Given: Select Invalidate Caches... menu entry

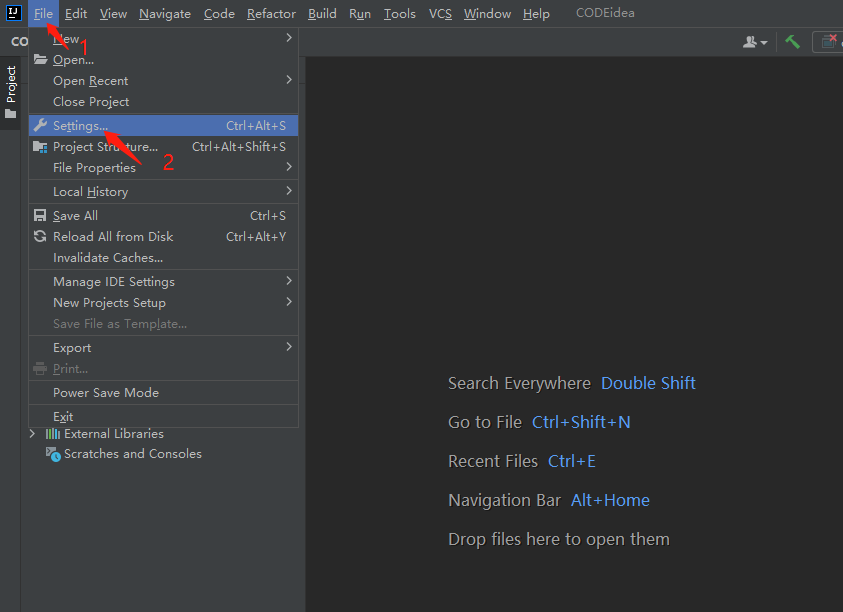Looking at the screenshot, I should coord(163,257).
